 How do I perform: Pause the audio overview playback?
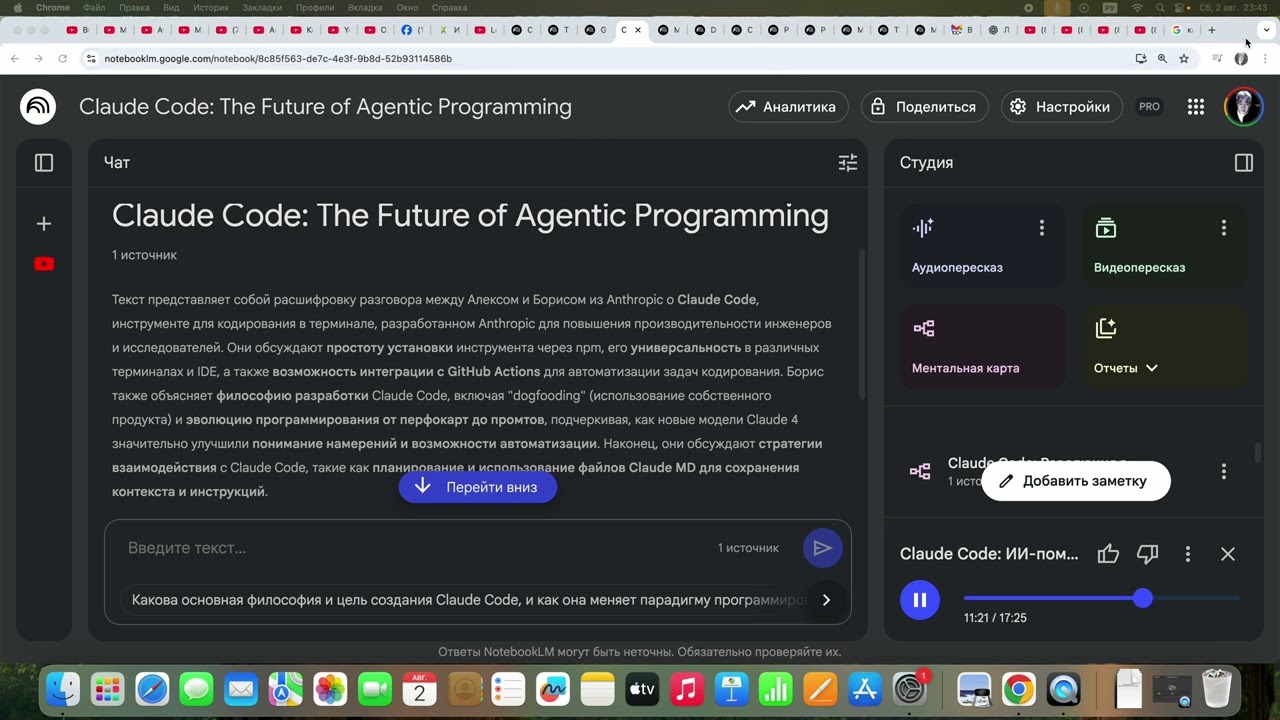(x=920, y=600)
